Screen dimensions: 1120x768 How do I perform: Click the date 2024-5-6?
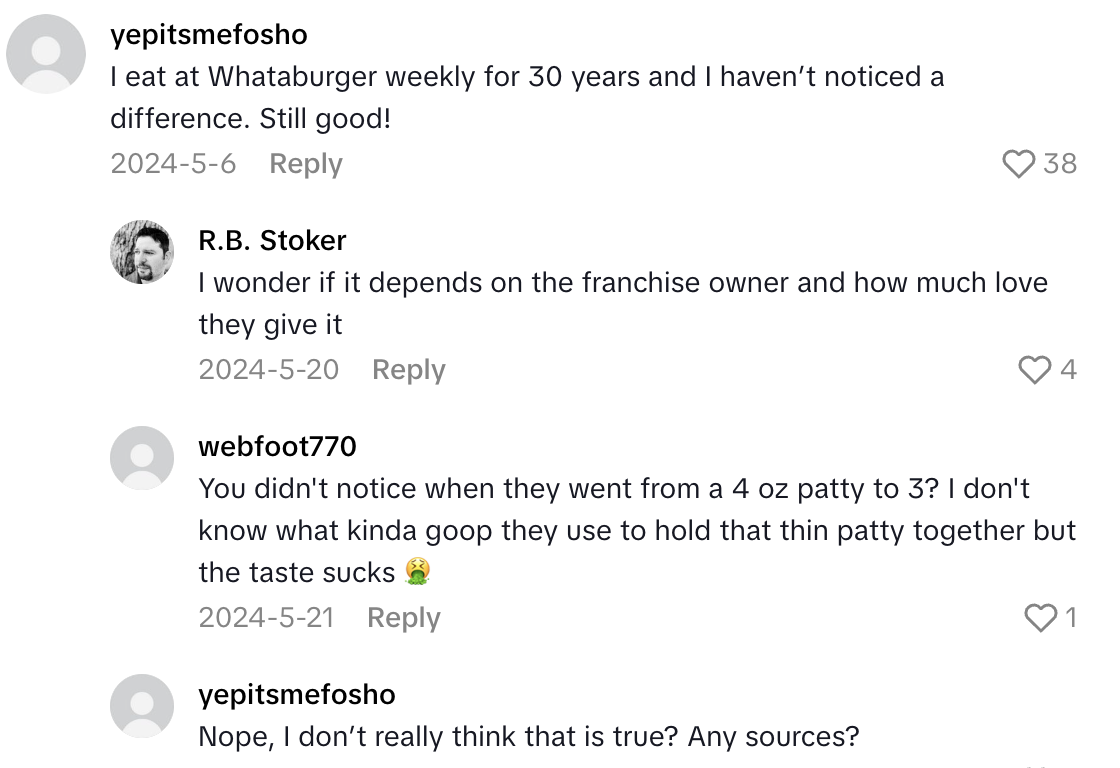[x=172, y=164]
